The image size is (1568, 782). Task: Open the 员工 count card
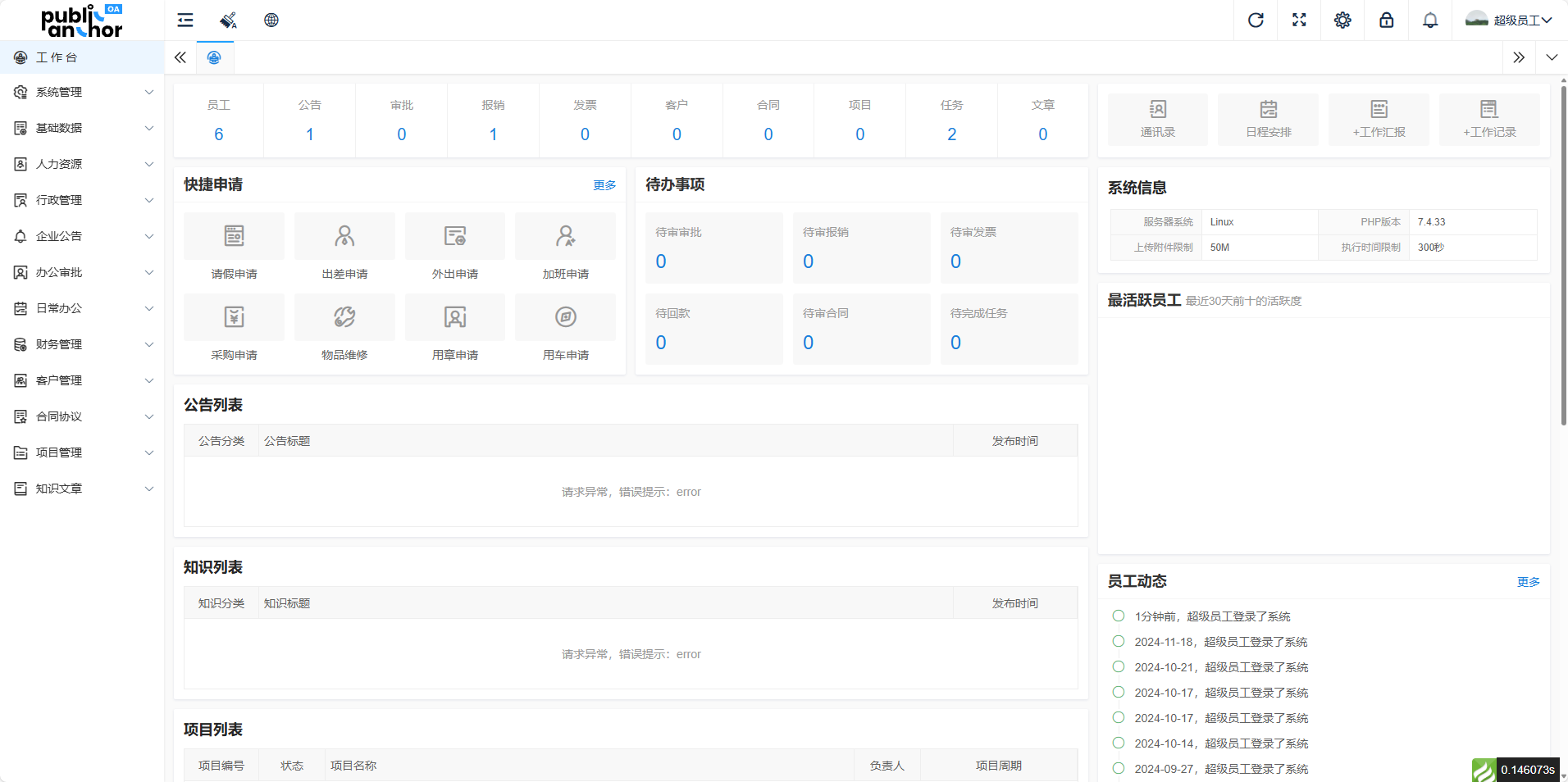tap(219, 120)
